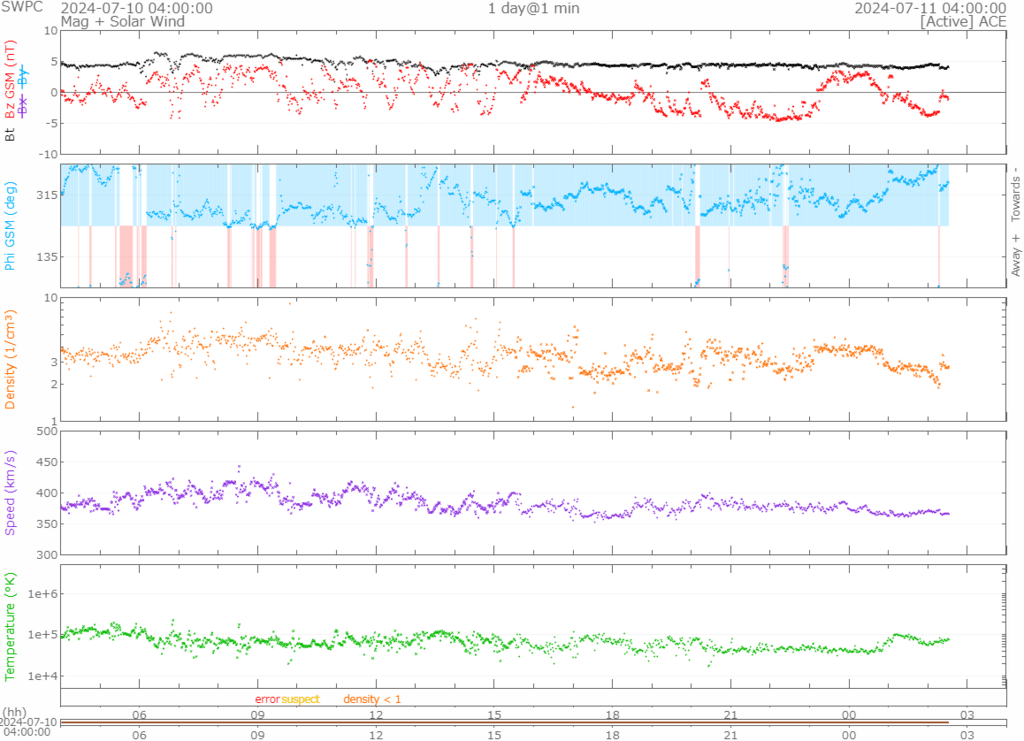Click the 'density < 1' legend entry
Screen dimensions: 1024x741
[x=372, y=699]
